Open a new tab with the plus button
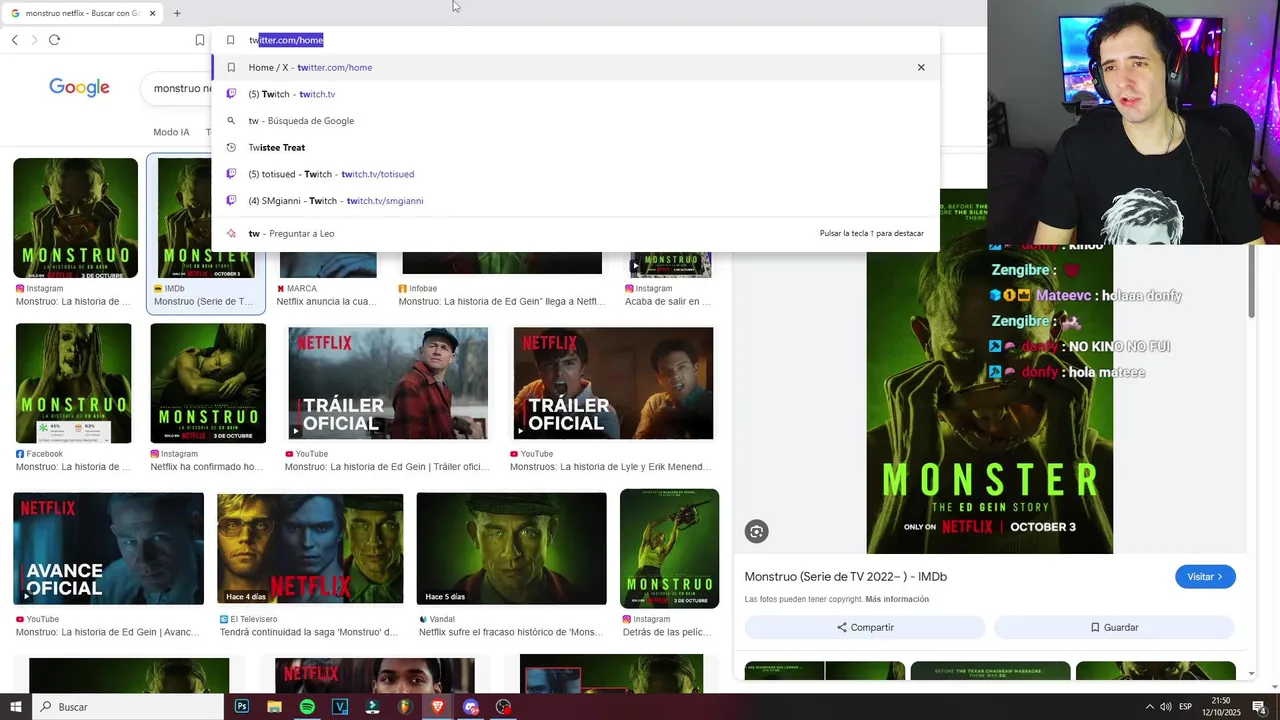The height and width of the screenshot is (720, 1280). tap(177, 14)
